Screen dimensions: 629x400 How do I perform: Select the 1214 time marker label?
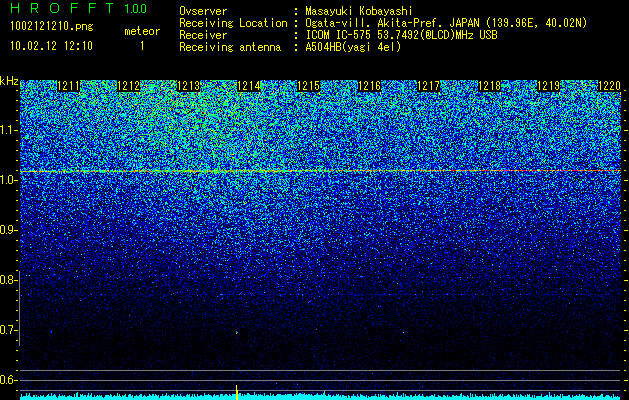click(x=249, y=86)
